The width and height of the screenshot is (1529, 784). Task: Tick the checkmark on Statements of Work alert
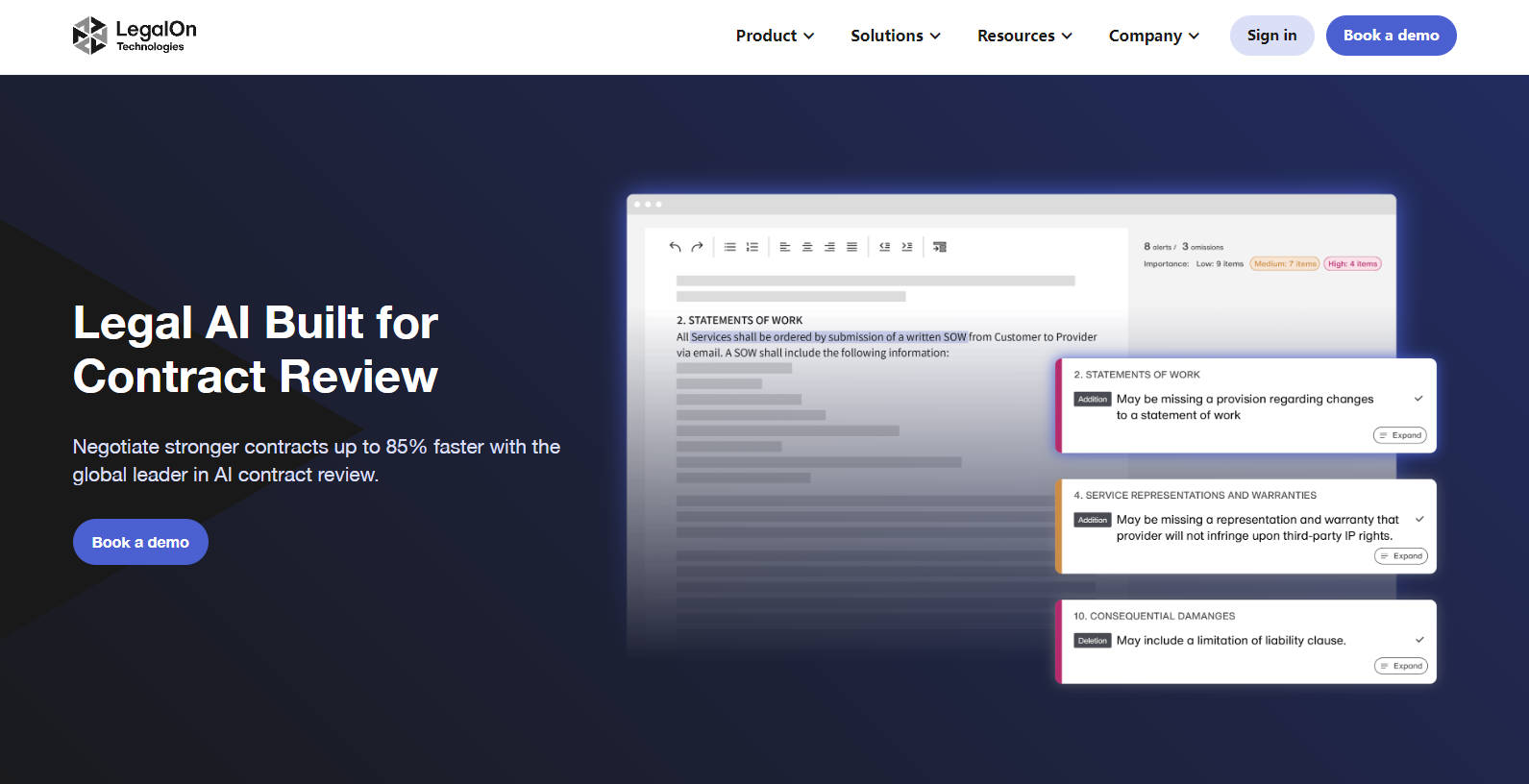tap(1418, 399)
